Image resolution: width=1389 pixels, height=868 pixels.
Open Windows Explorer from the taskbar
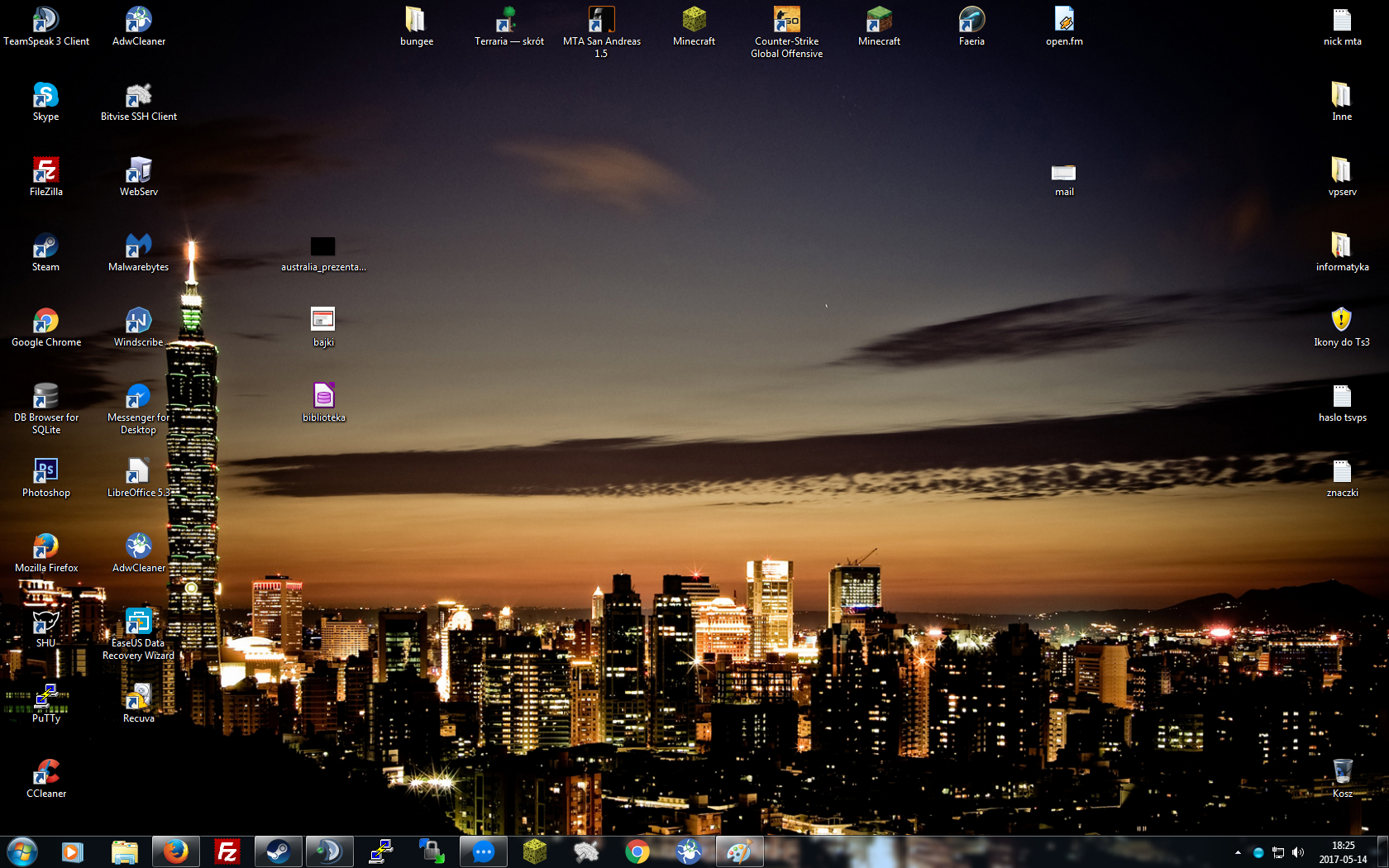[x=124, y=851]
